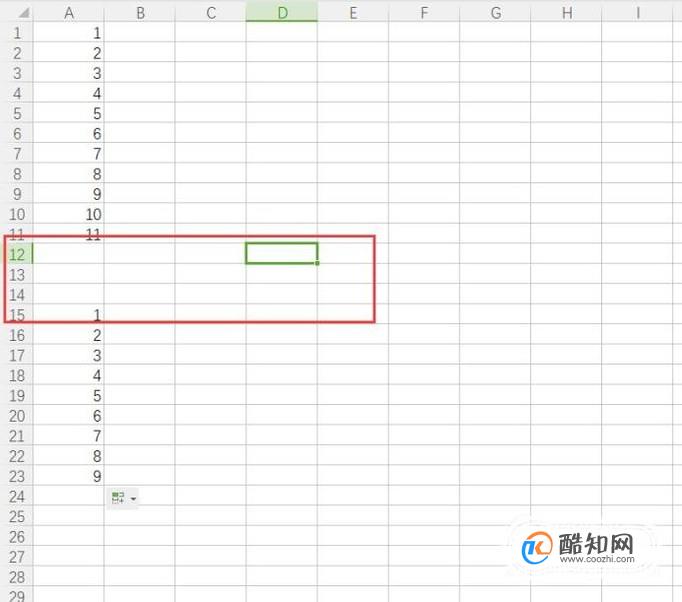Click cell A4 containing value 4

pyautogui.click(x=69, y=93)
